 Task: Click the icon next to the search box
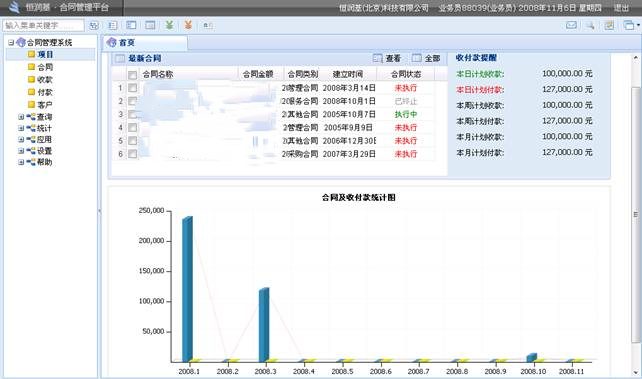[x=94, y=25]
